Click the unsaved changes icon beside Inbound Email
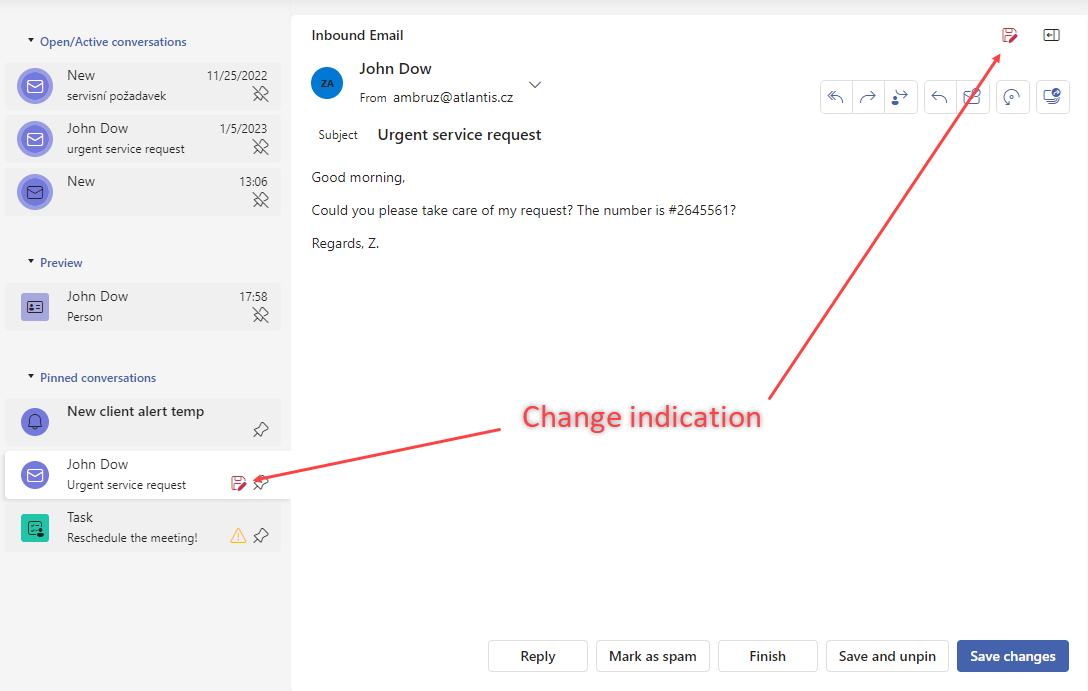 1010,35
